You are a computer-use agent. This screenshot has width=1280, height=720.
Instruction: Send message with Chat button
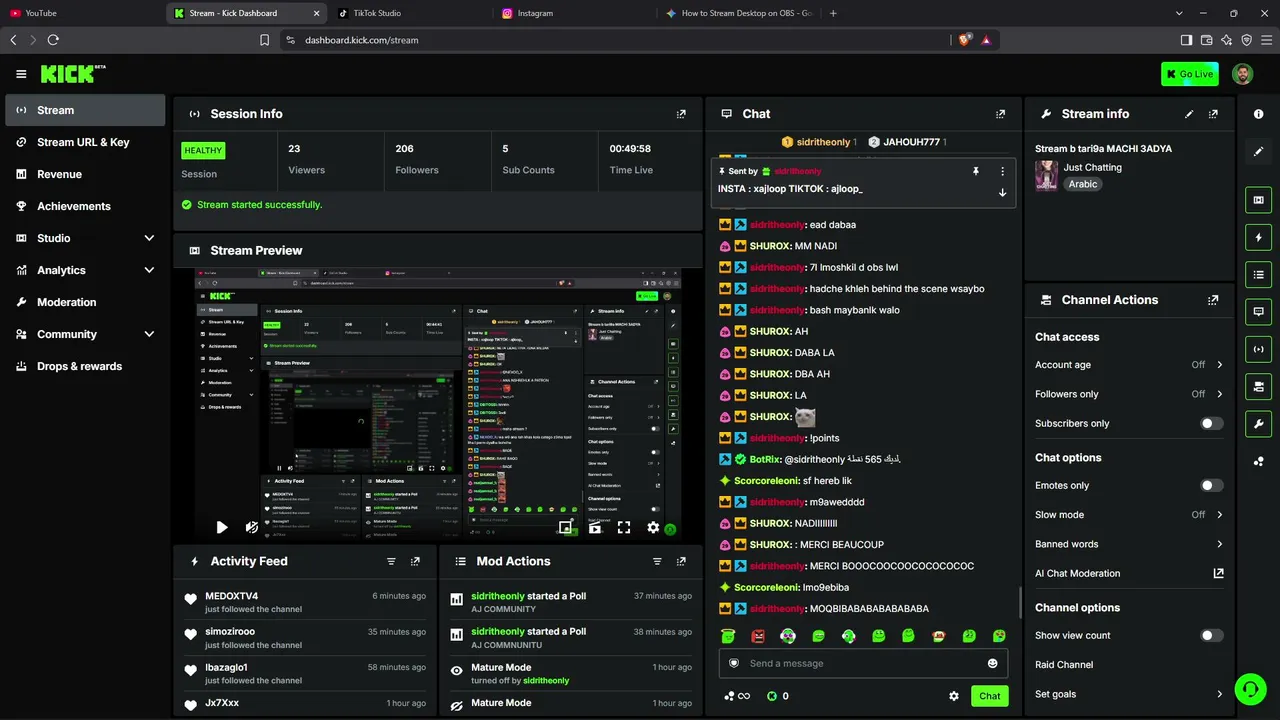(989, 696)
